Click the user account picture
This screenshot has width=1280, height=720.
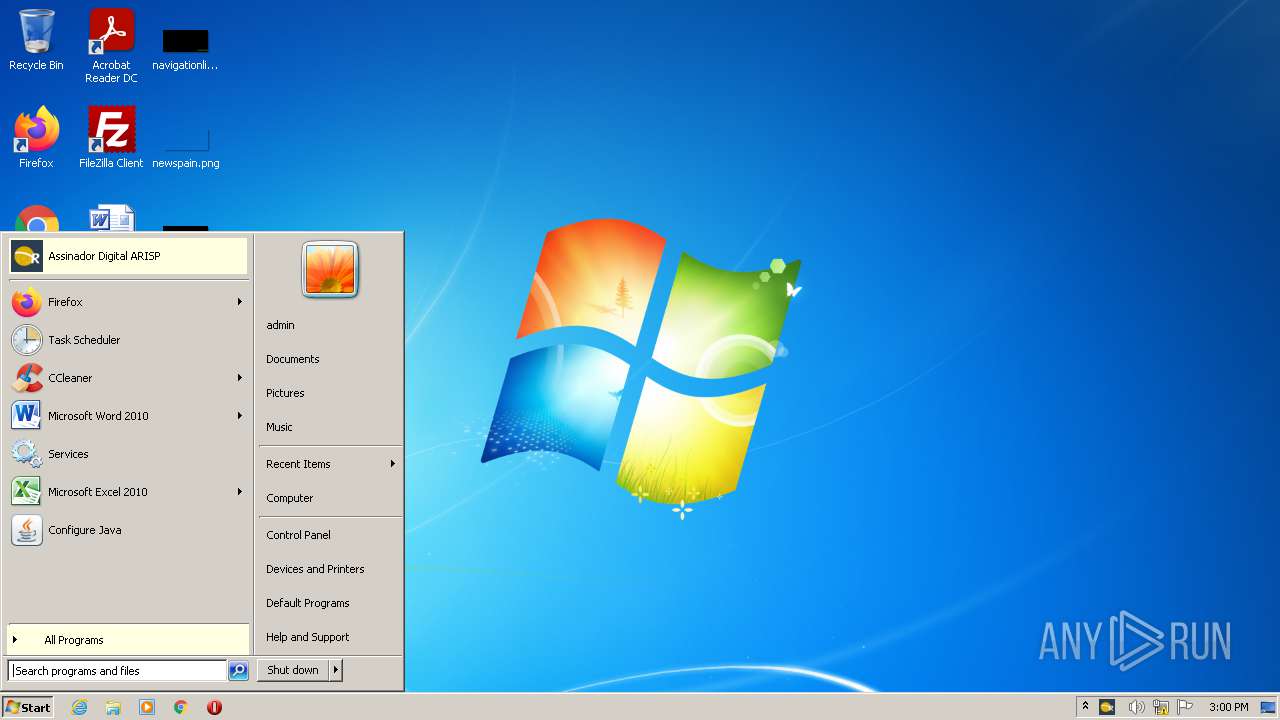coord(330,270)
